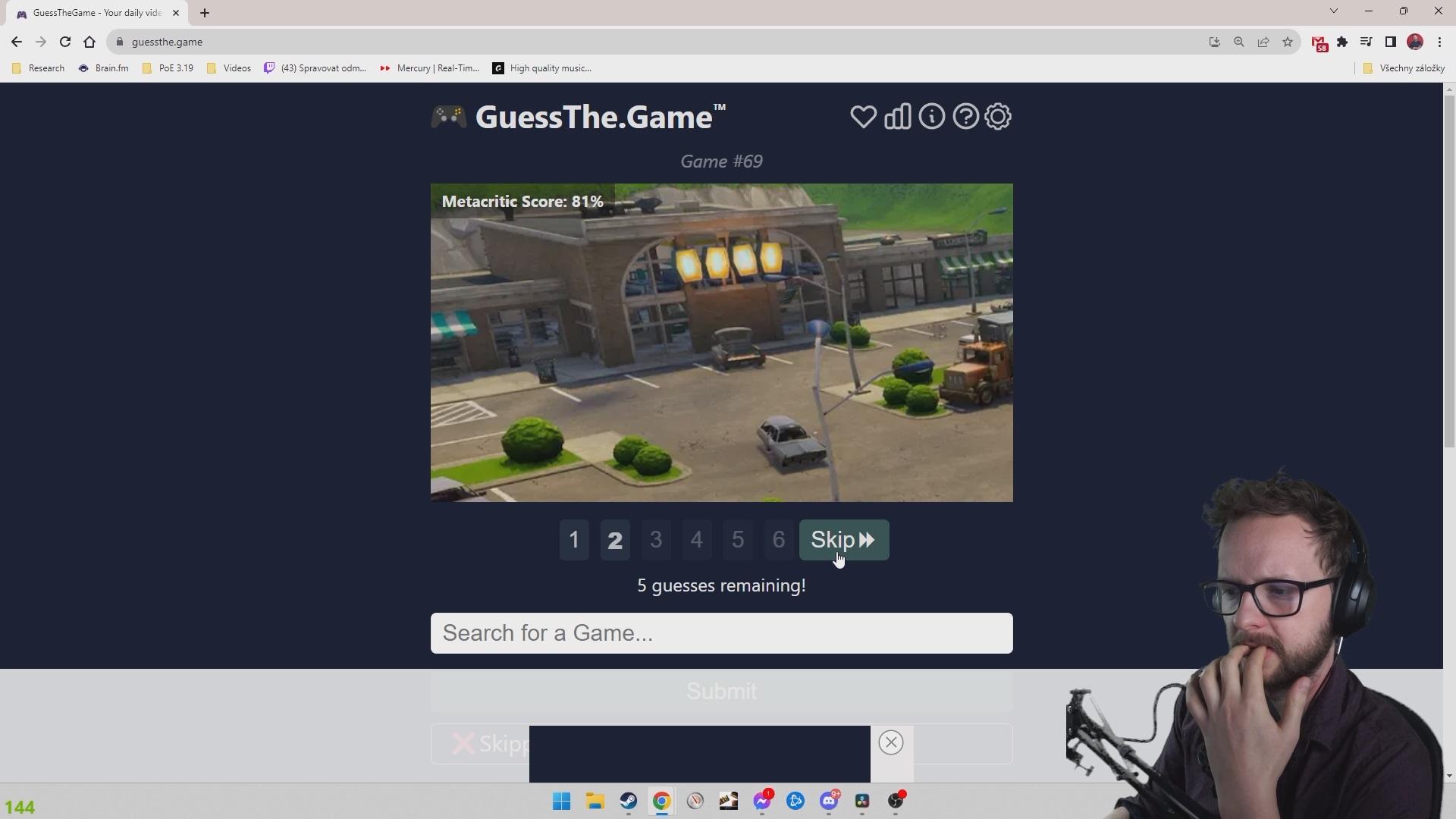Bookmark this page with star icon

[1288, 42]
